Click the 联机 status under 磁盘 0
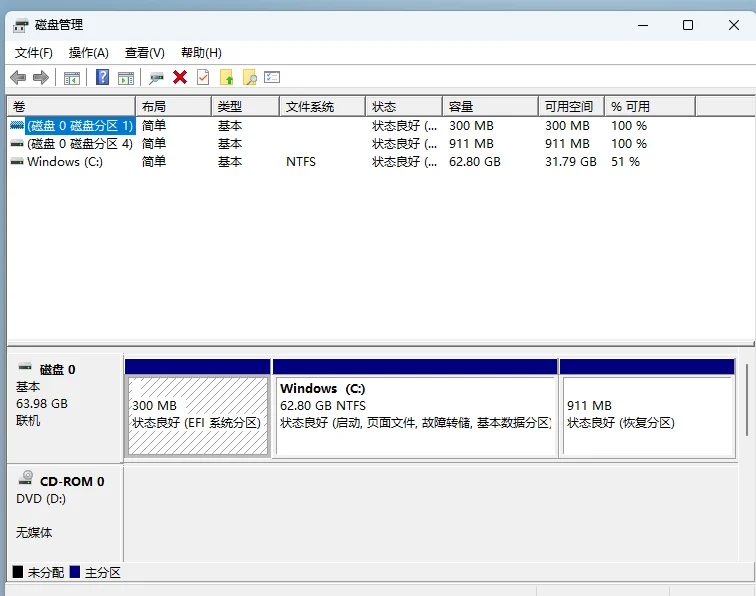This screenshot has height=596, width=756. (28, 421)
